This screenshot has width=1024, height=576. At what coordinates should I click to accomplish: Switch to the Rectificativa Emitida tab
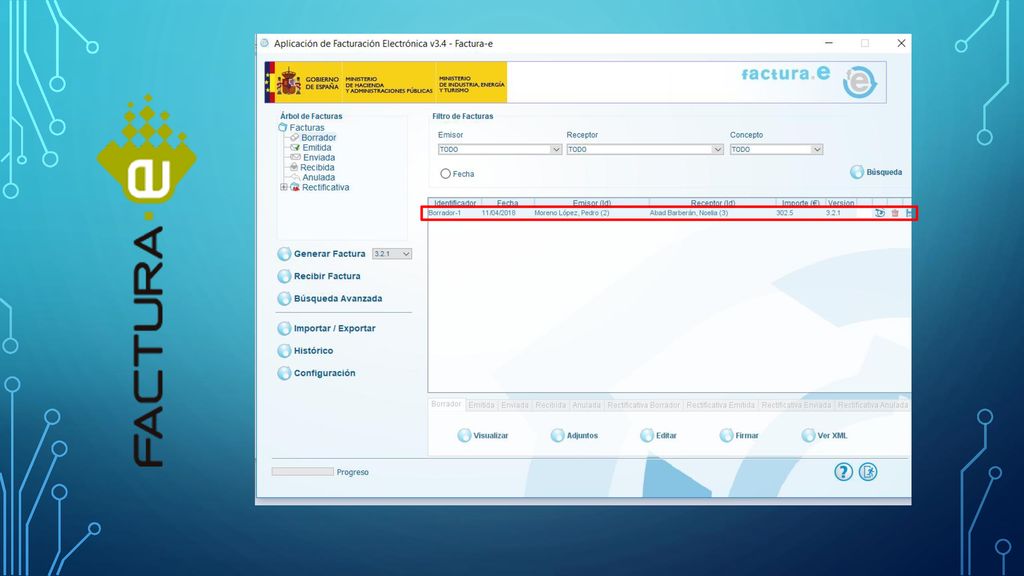coord(720,405)
